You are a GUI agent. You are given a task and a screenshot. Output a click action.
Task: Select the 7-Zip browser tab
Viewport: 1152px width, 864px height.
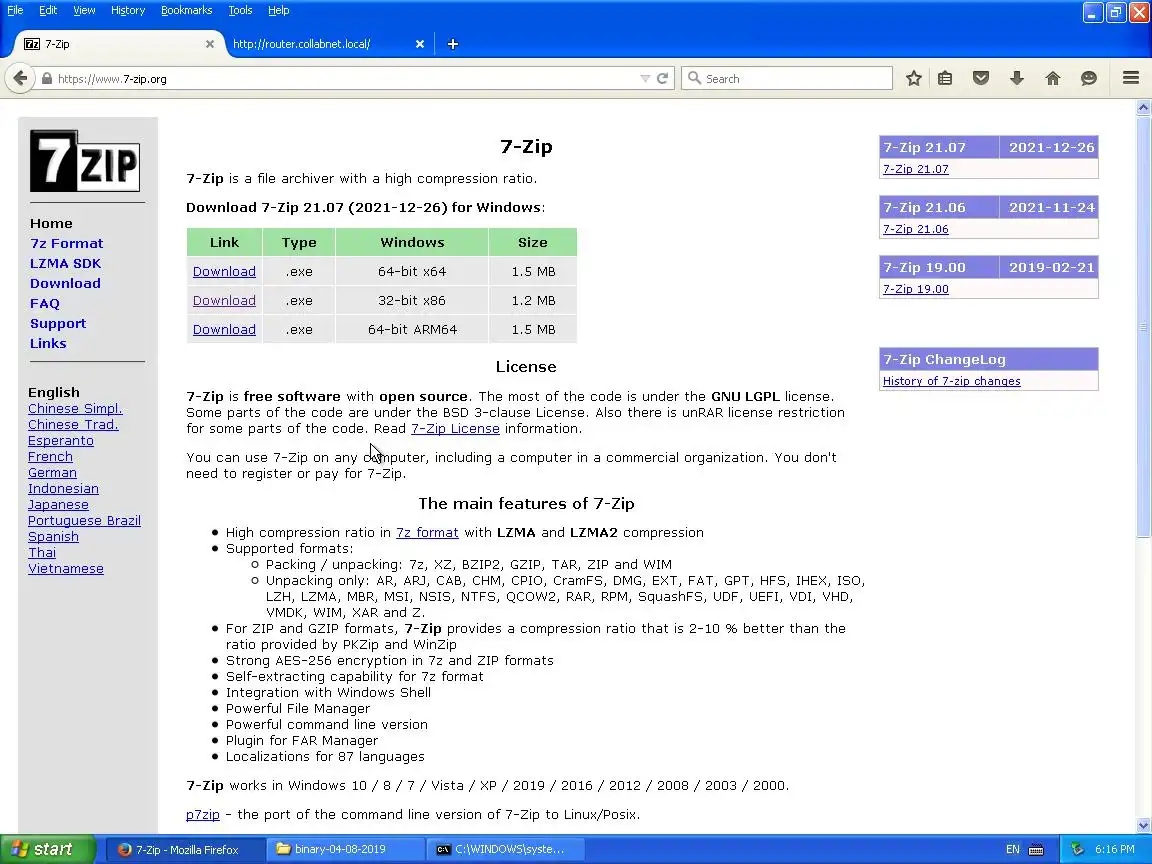tap(118, 44)
